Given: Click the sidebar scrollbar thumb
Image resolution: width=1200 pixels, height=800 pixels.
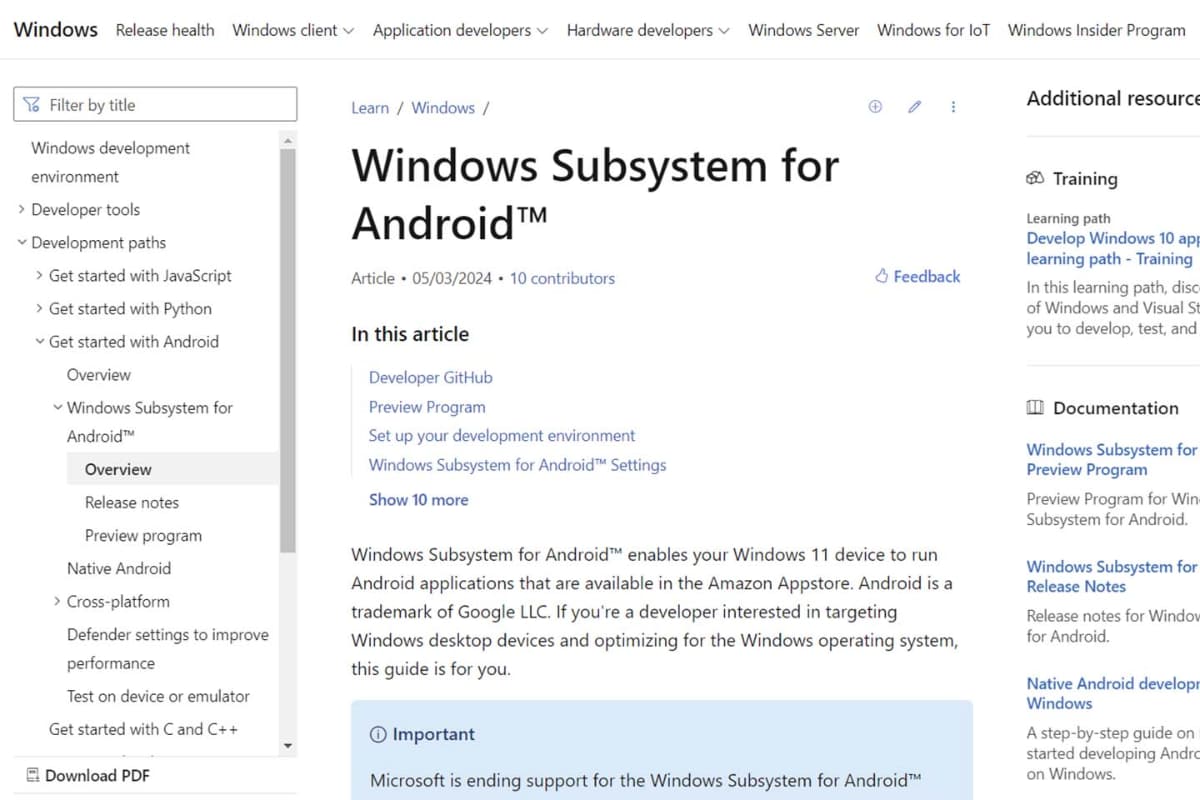Looking at the screenshot, I should pyautogui.click(x=288, y=350).
